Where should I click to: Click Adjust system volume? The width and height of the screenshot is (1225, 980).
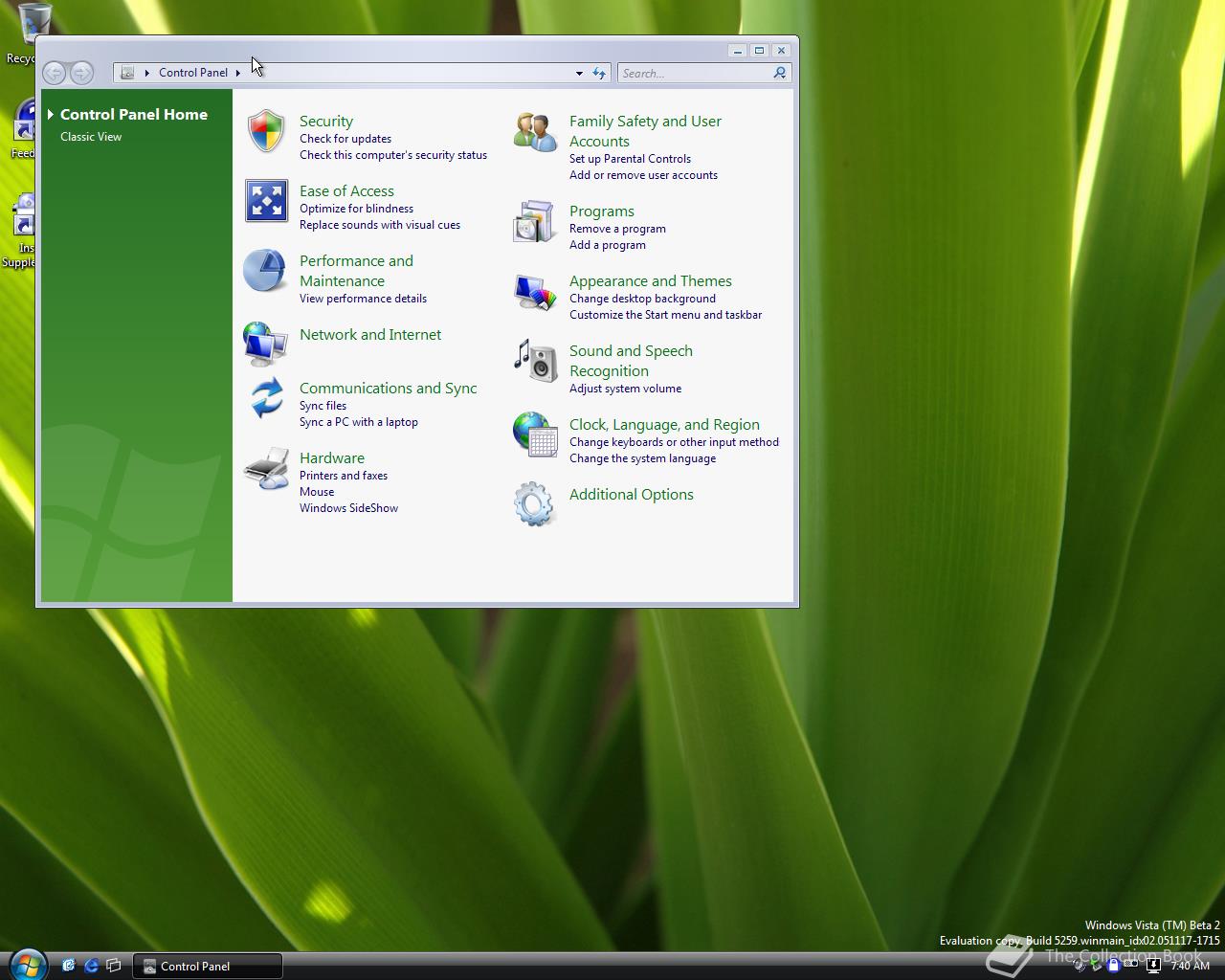(x=625, y=389)
